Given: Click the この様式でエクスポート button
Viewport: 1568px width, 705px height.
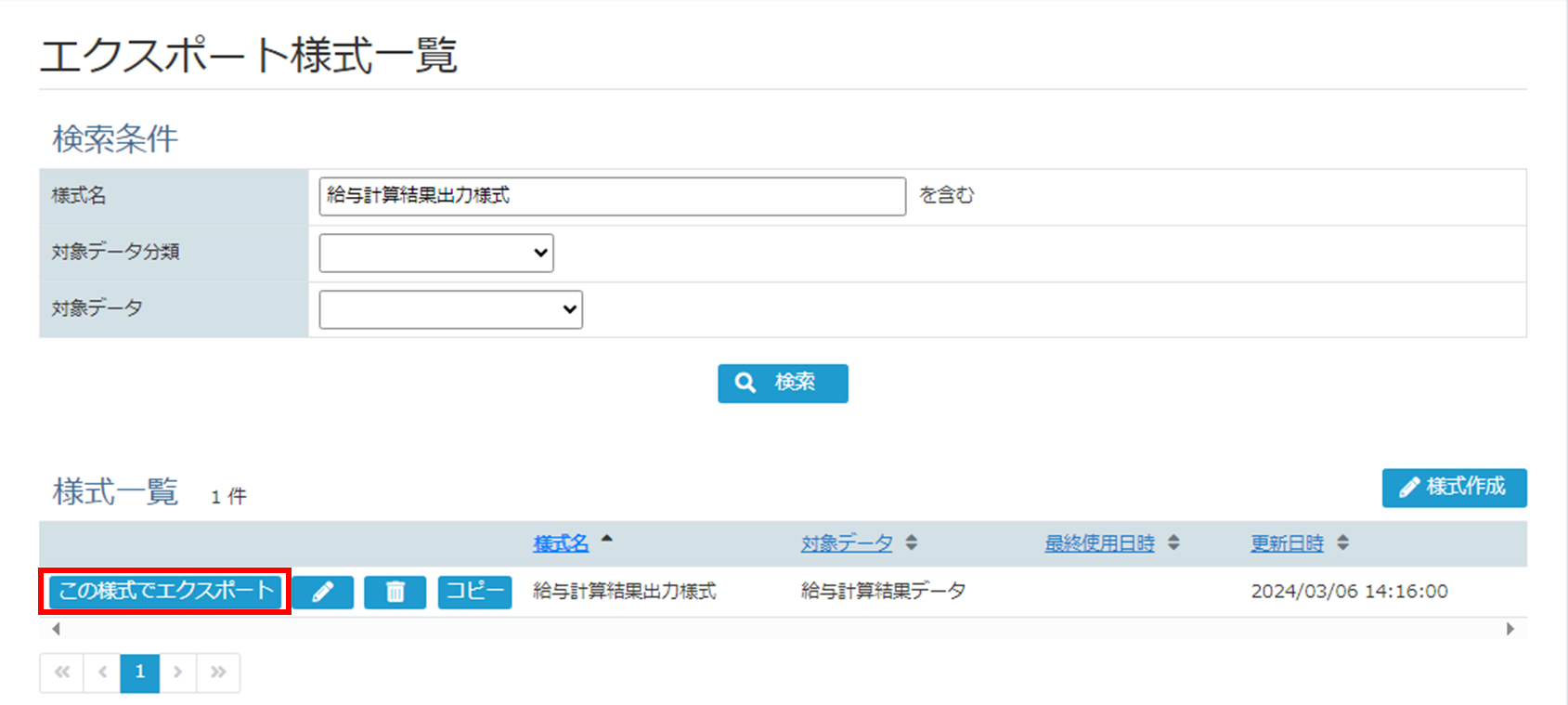Looking at the screenshot, I should pyautogui.click(x=165, y=592).
